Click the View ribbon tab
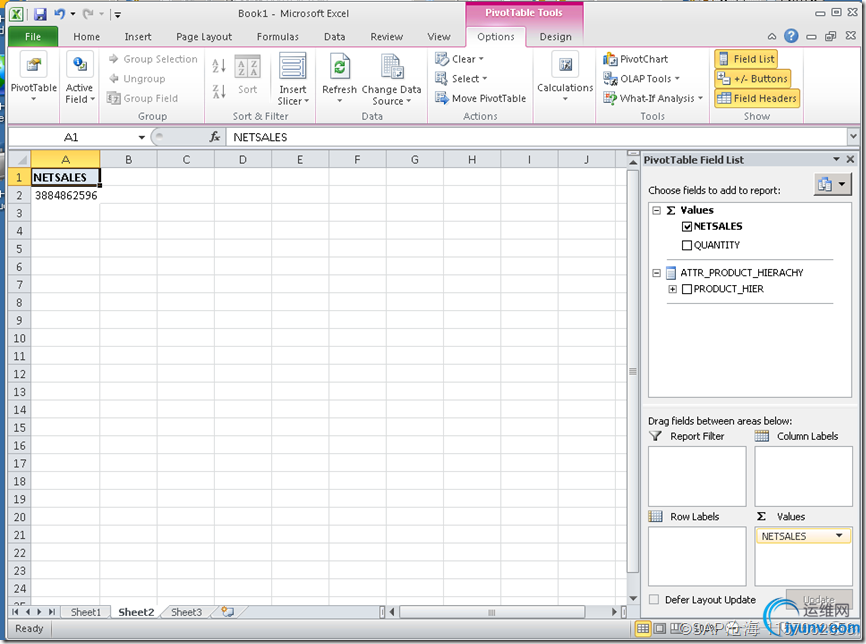This screenshot has height=644, width=866. click(x=439, y=37)
